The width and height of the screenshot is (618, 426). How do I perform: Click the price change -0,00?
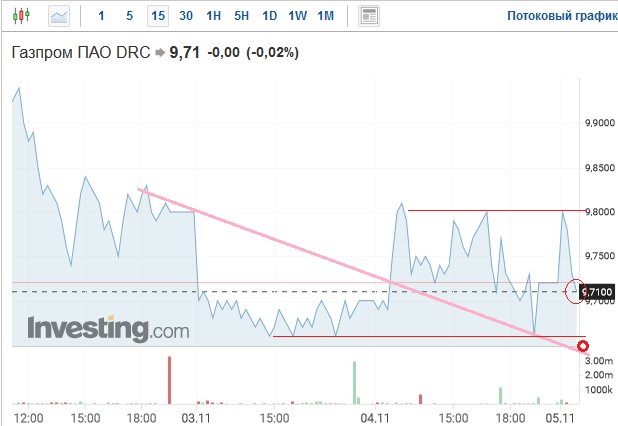(223, 52)
